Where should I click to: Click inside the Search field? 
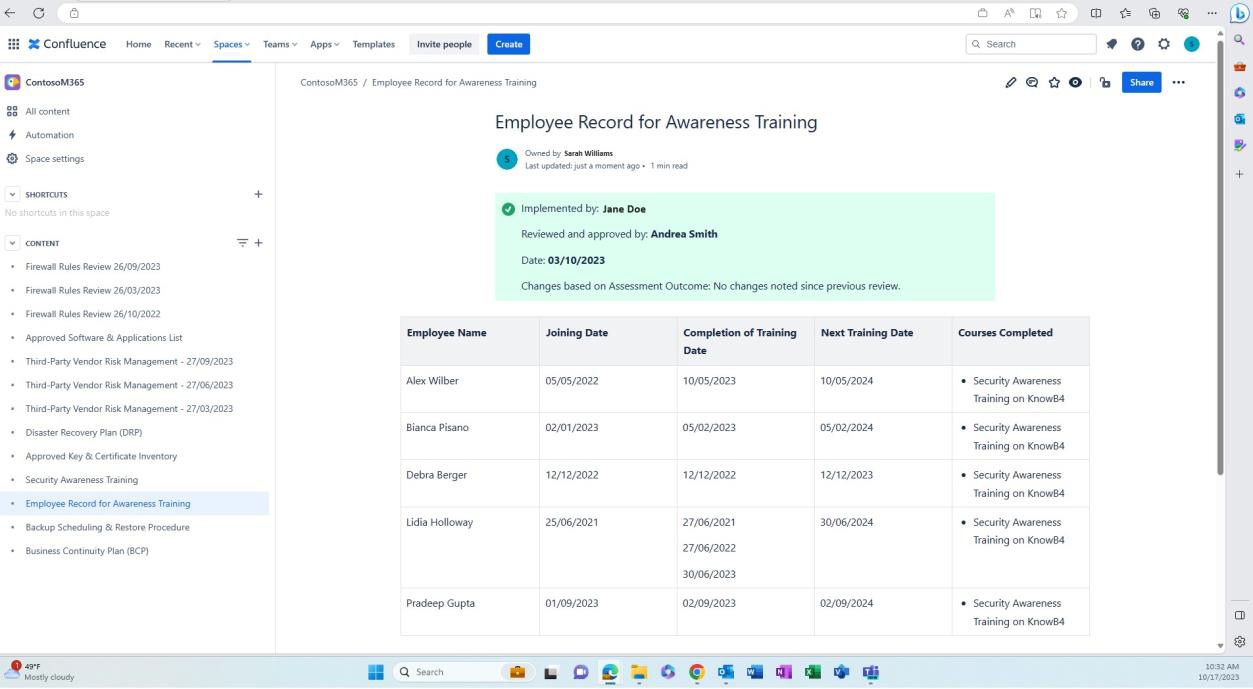tap(1030, 44)
